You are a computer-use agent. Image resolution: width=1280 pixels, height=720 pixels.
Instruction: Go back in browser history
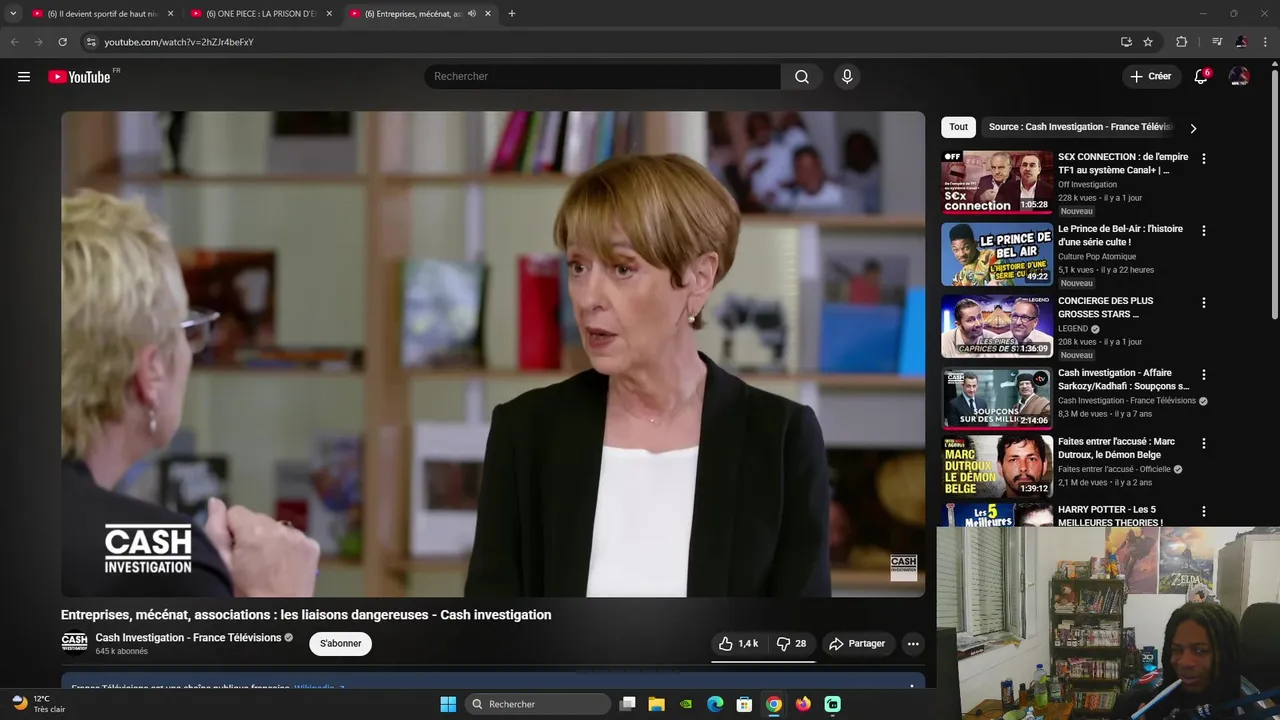(x=14, y=42)
